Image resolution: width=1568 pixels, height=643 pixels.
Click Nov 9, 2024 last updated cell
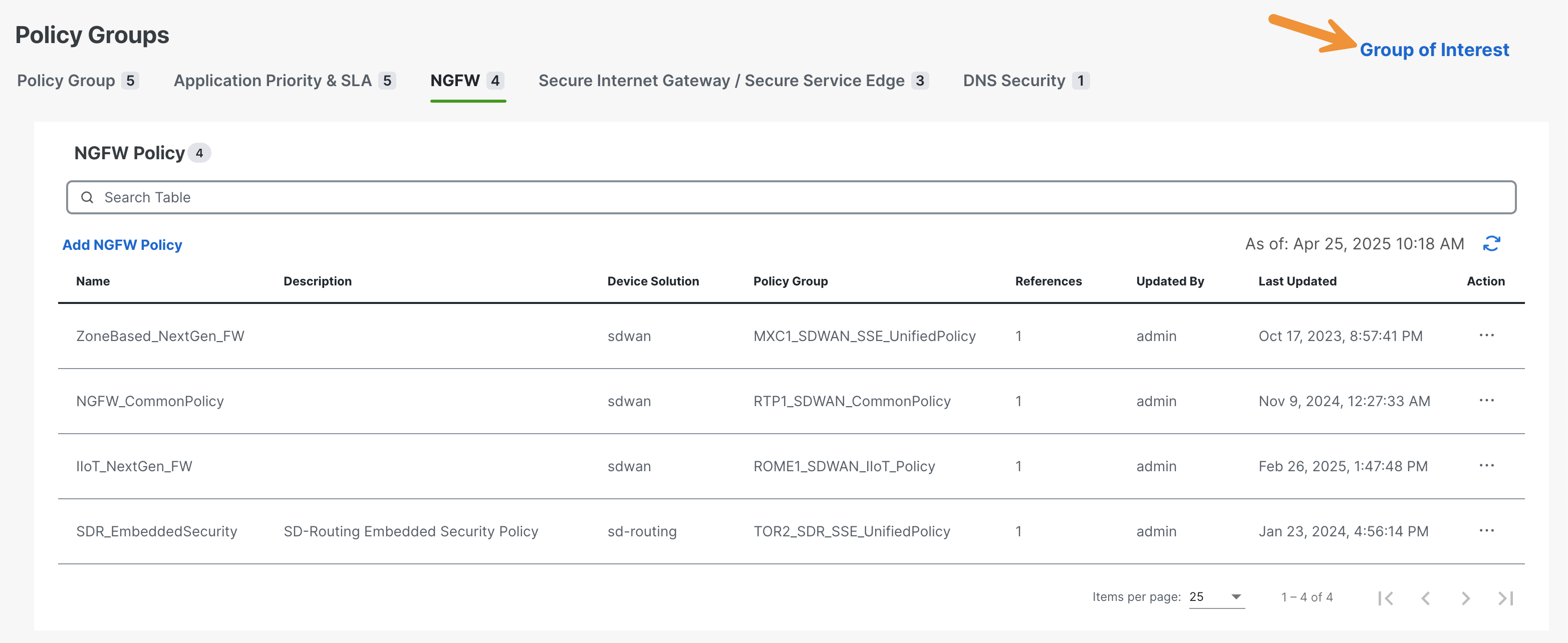[1345, 401]
